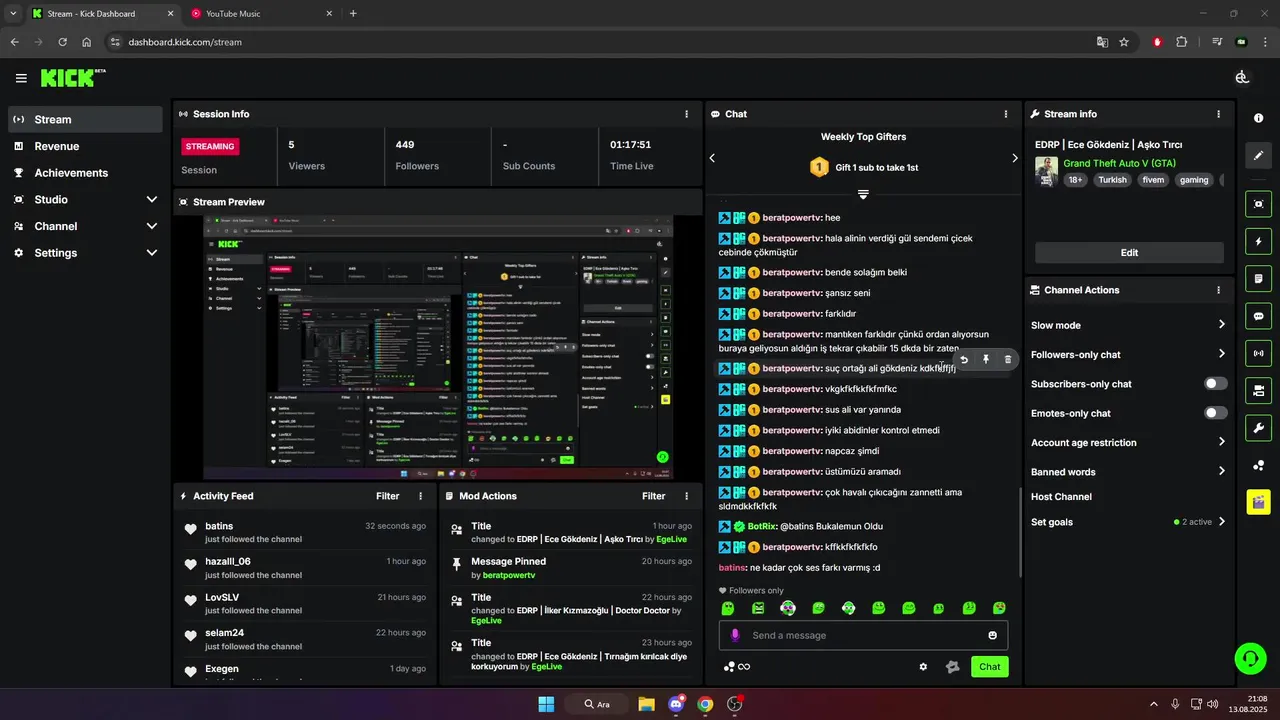Open Activity Feed Filter dropdown
Screen dimensions: 1280x720
(387, 496)
